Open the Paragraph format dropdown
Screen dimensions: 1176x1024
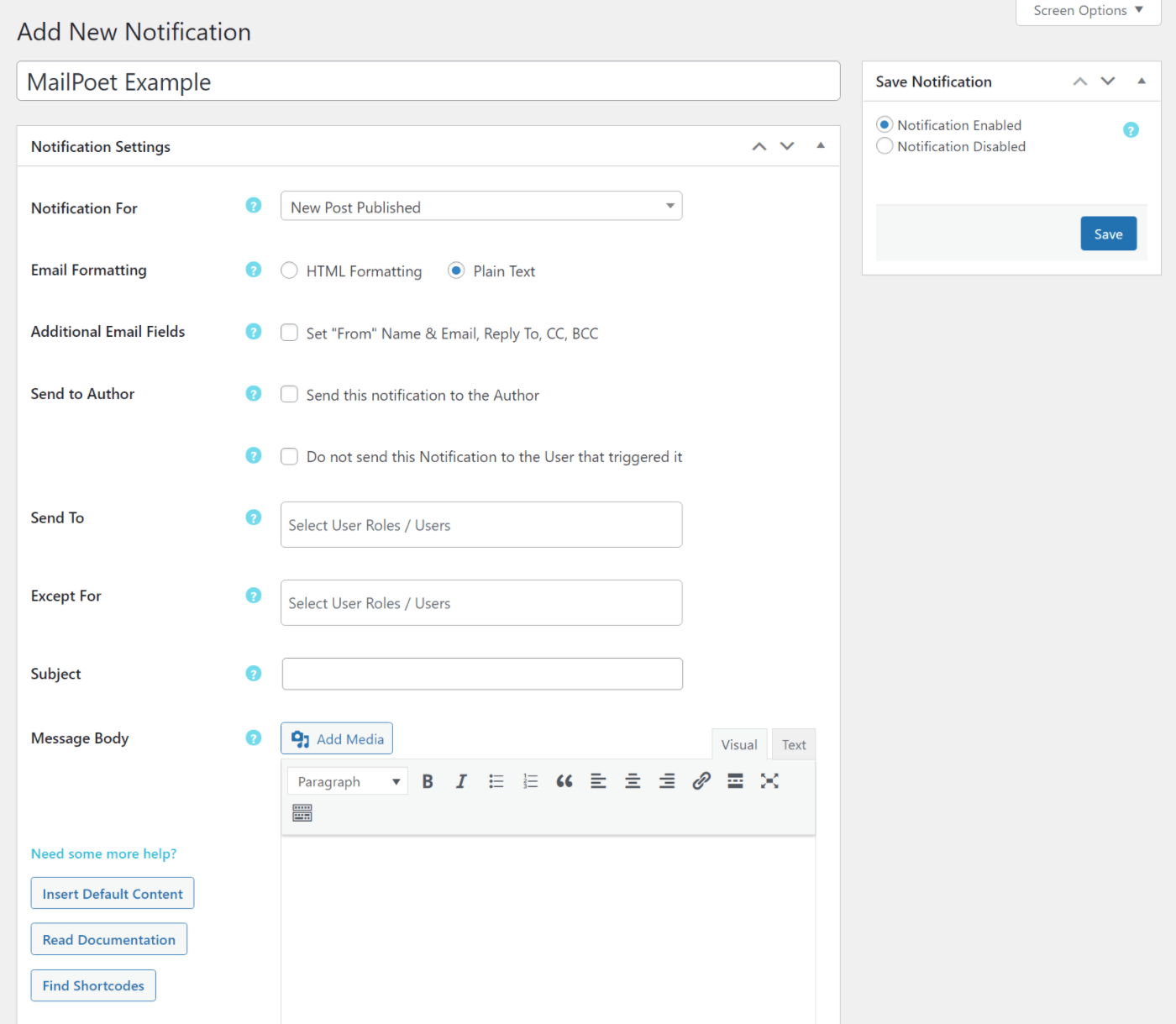348,781
